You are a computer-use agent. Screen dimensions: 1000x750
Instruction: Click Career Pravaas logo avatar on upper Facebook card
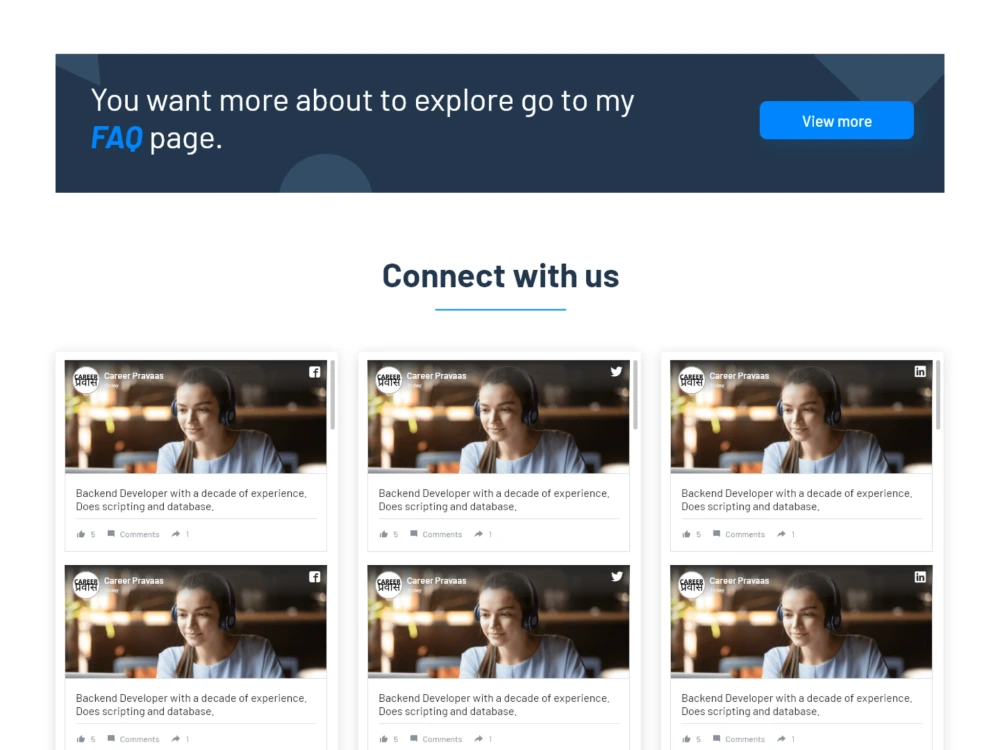pyautogui.click(x=86, y=380)
